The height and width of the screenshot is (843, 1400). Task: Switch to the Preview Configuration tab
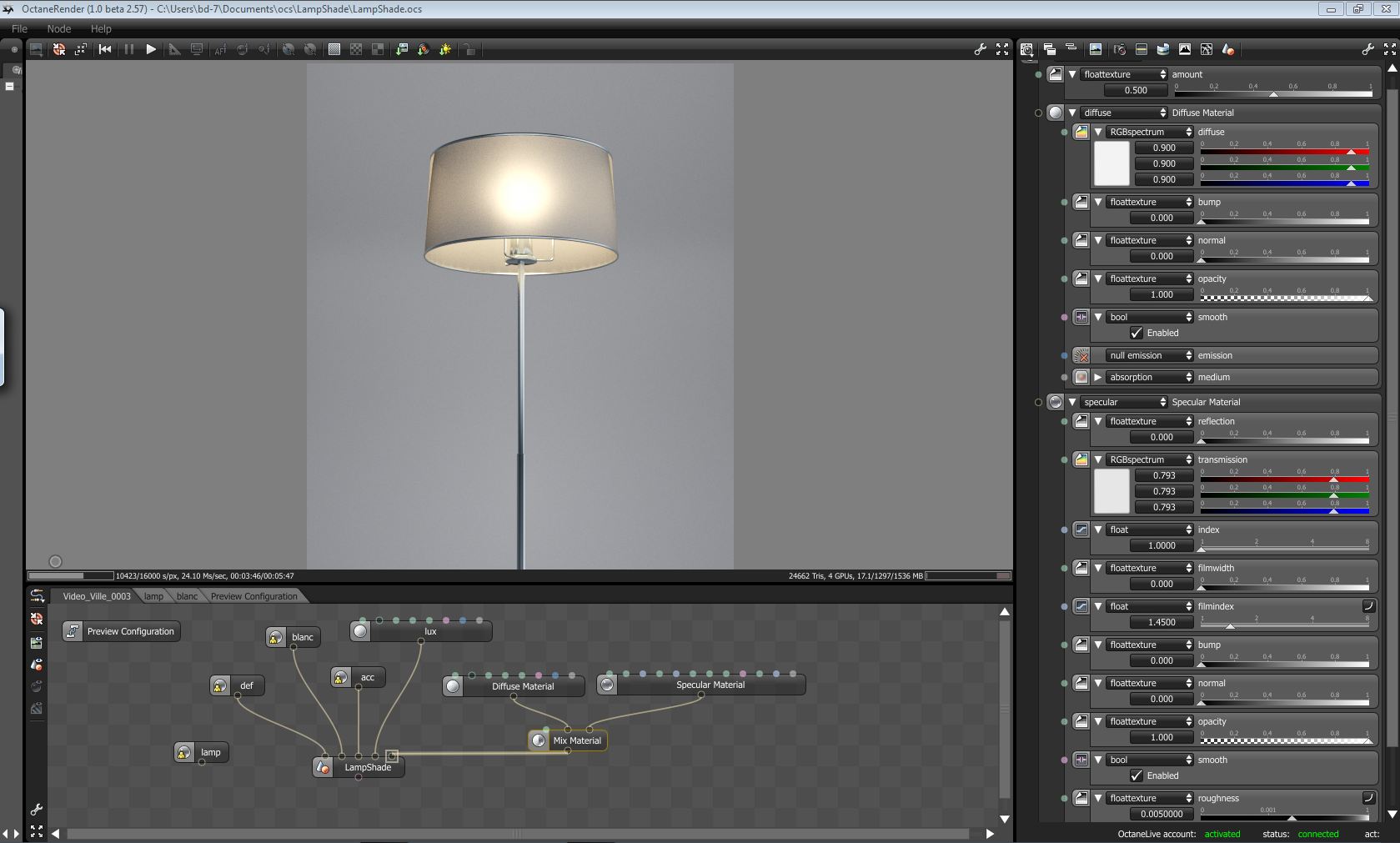(253, 596)
